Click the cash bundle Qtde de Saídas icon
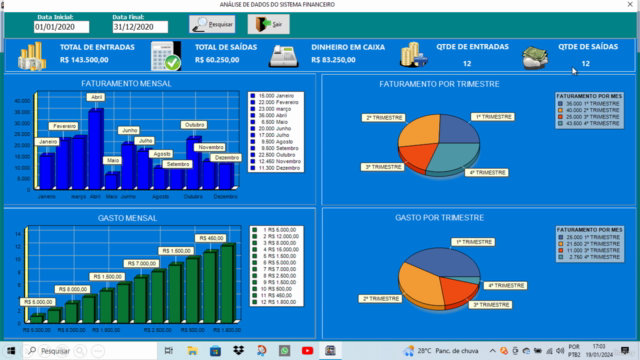This screenshot has height=360, width=640. (535, 58)
